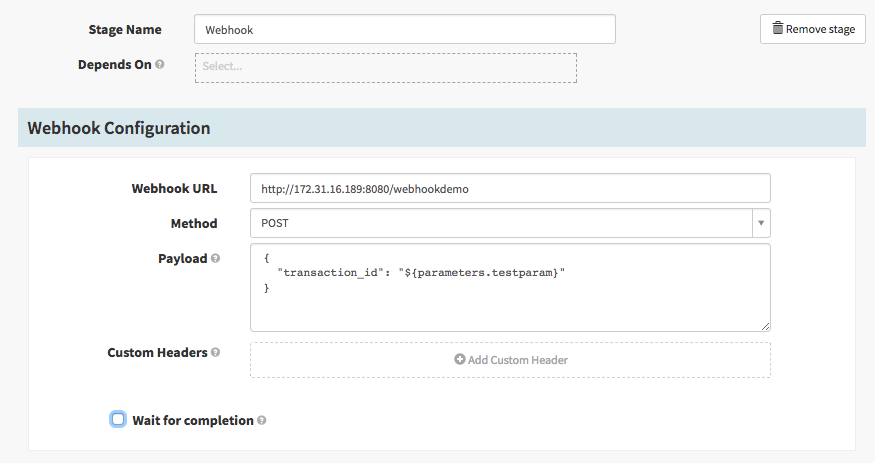The image size is (875, 463).
Task: Click the trash icon on Remove stage
Action: 777,29
